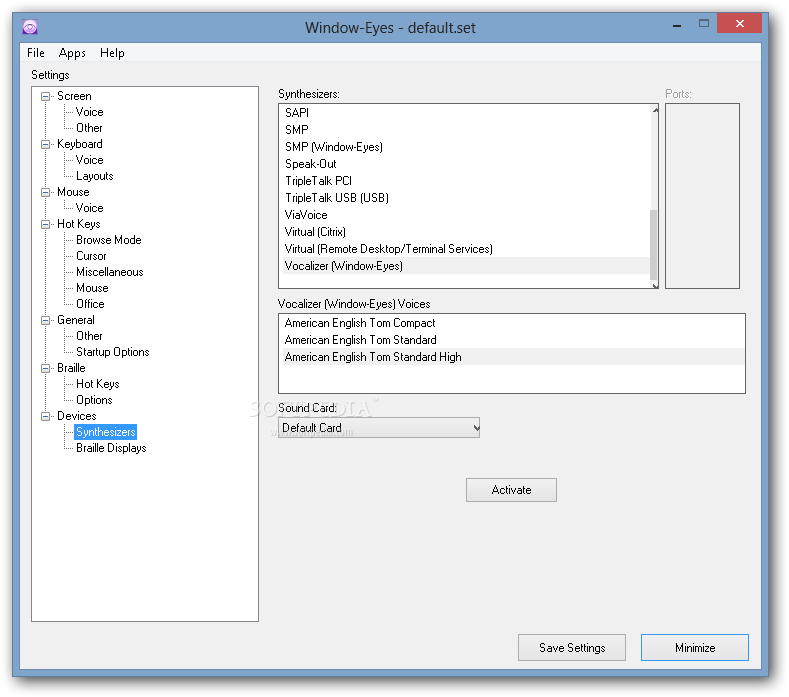The height and width of the screenshot is (697, 789).
Task: Minimize window via title bar button
Action: [677, 24]
